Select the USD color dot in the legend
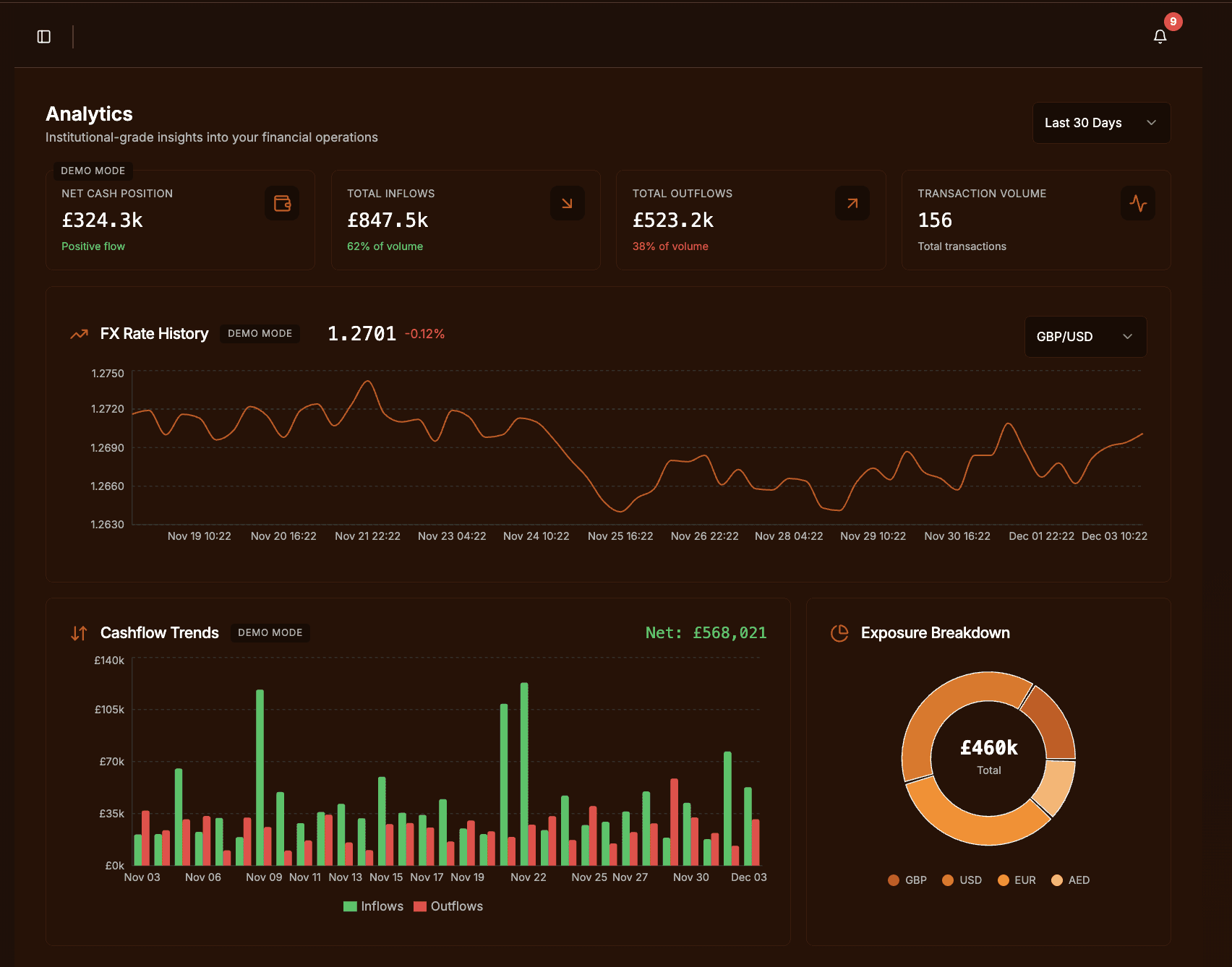Viewport: 1232px width, 967px height. 948,880
